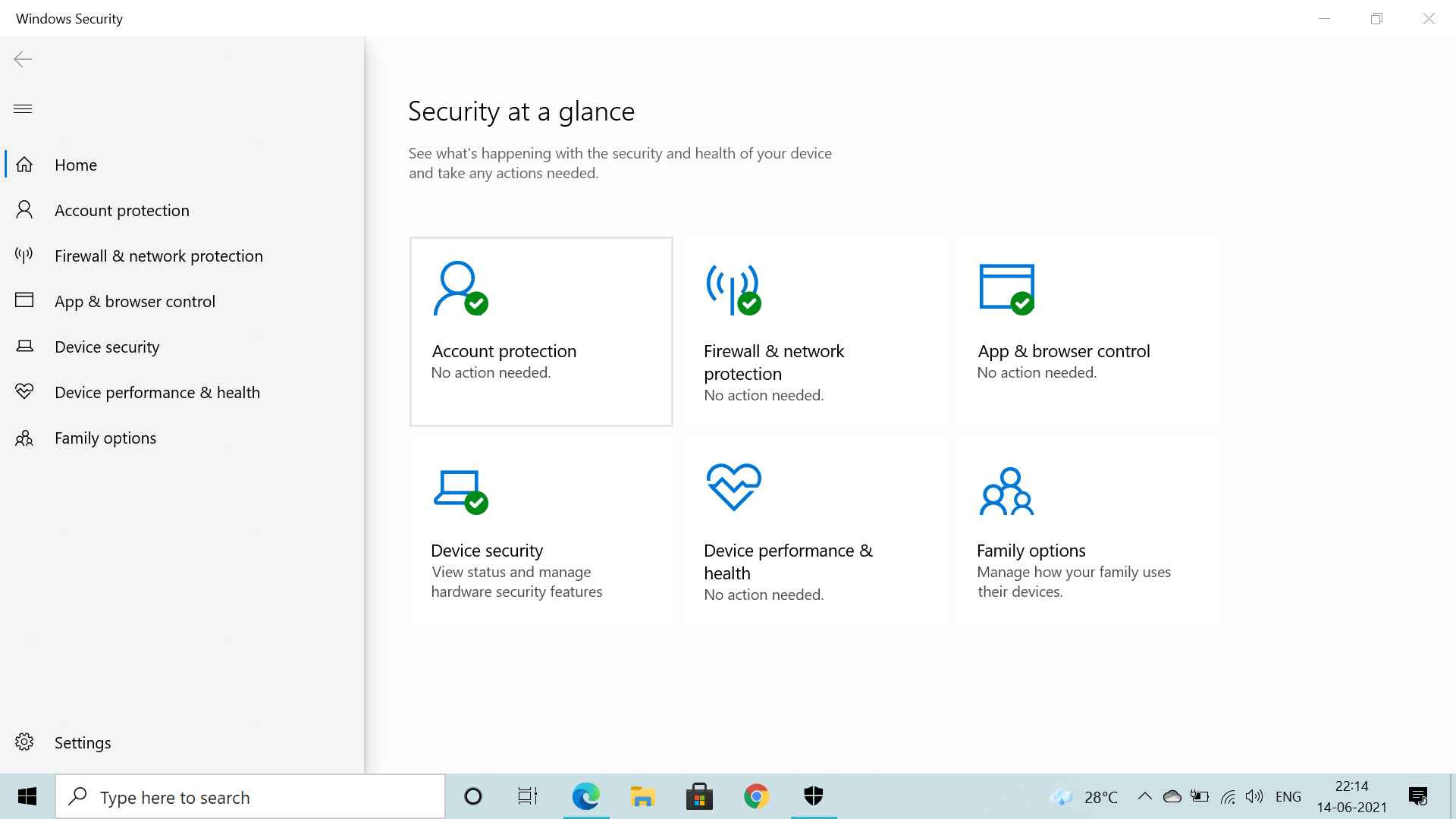Launch Microsoft Edge from taskbar
Image resolution: width=1456 pixels, height=819 pixels.
pos(585,796)
